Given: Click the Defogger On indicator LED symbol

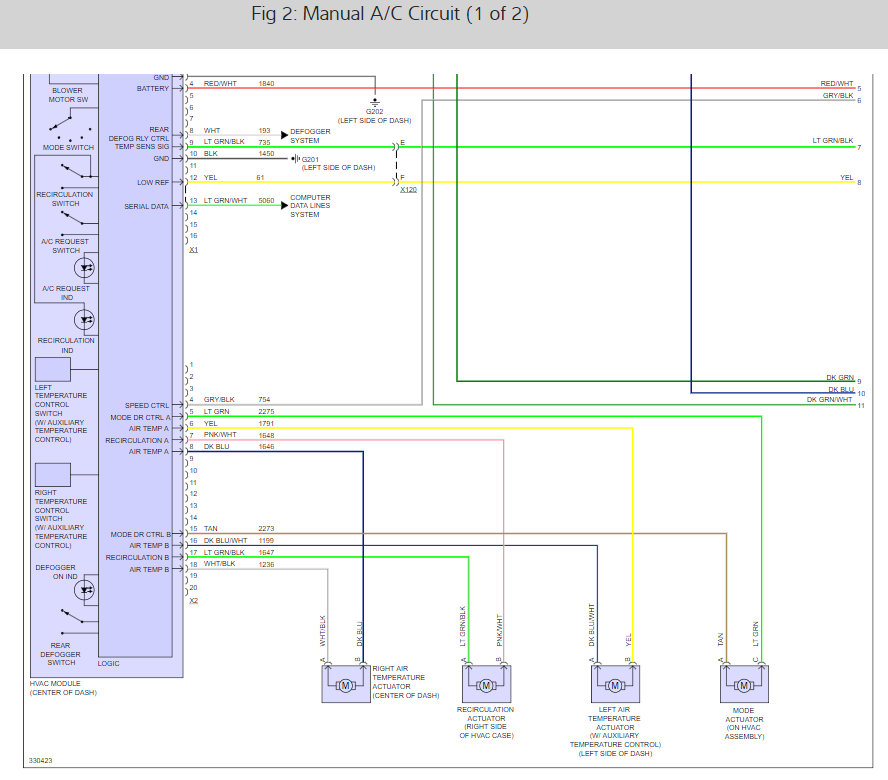Looking at the screenshot, I should coord(85,590).
